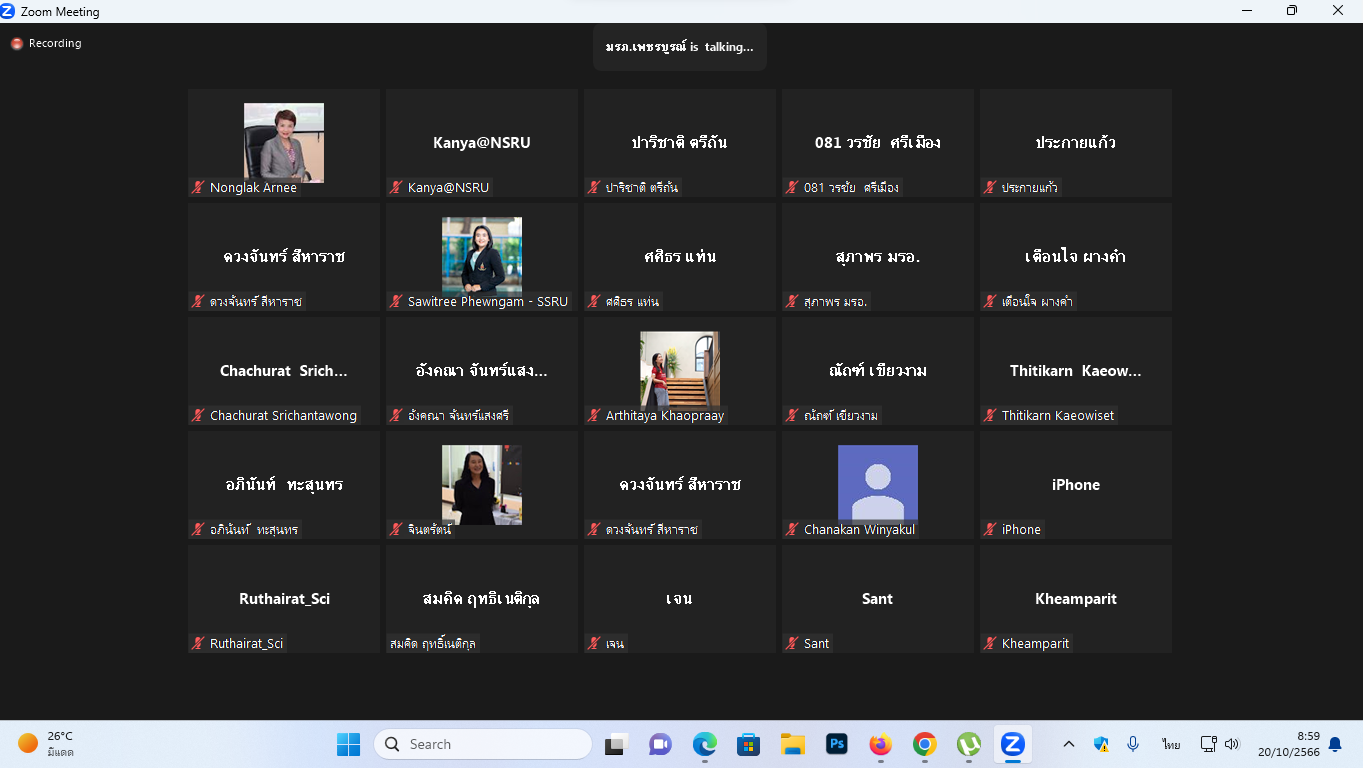Open Google Chrome in the taskbar
The height and width of the screenshot is (768, 1363).
pyautogui.click(x=924, y=744)
